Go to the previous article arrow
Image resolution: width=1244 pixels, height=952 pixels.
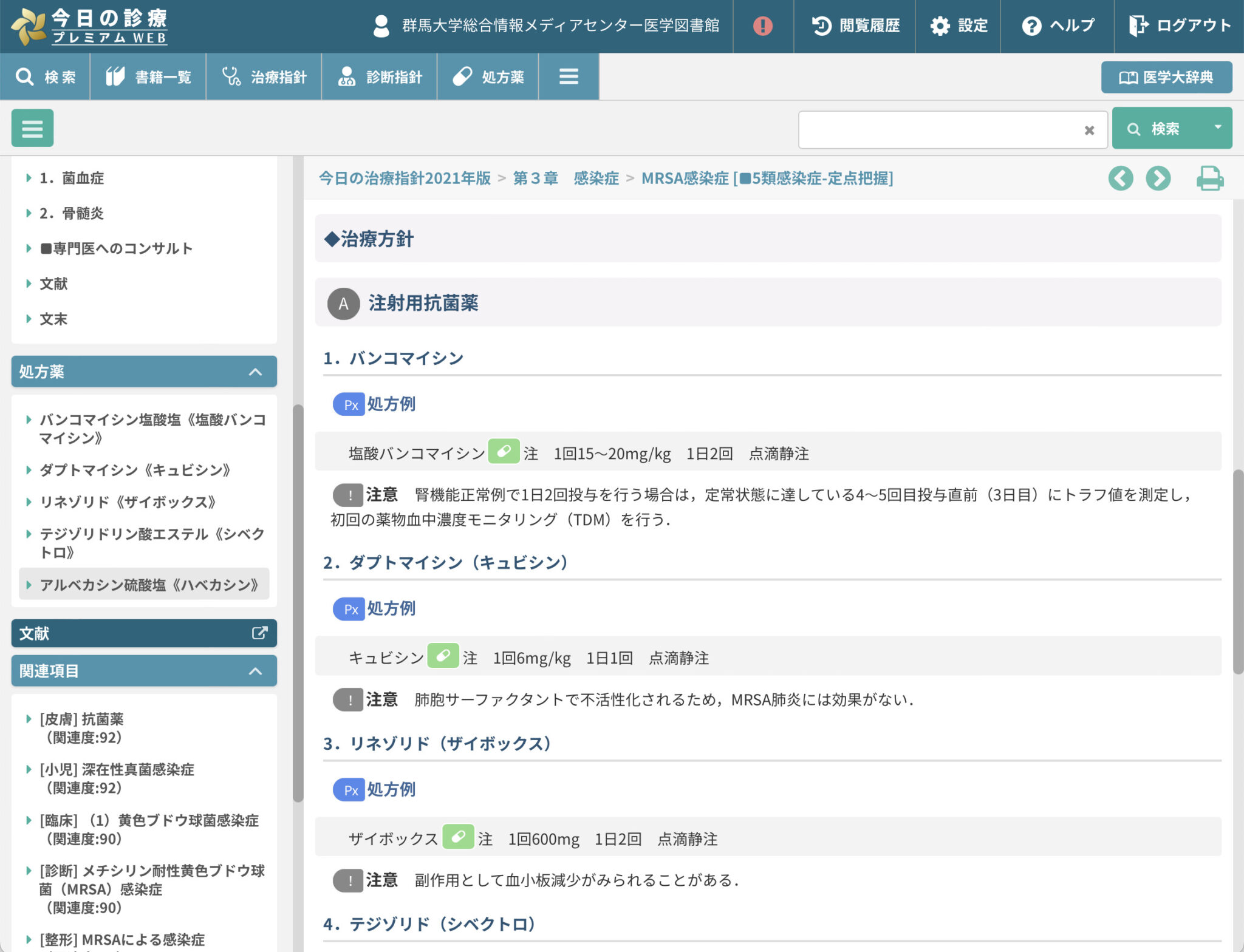click(x=1120, y=178)
